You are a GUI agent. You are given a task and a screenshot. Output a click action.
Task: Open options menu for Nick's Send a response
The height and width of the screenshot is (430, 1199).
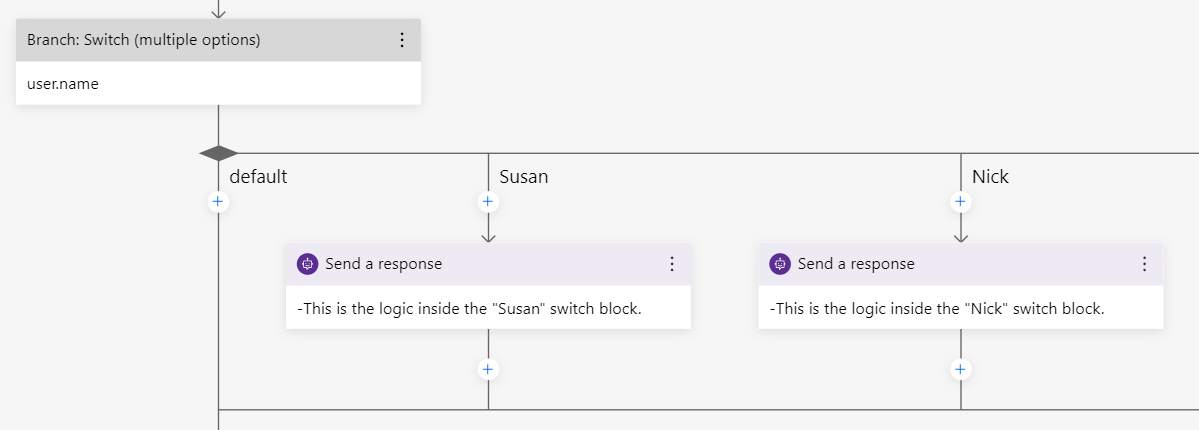click(1144, 264)
